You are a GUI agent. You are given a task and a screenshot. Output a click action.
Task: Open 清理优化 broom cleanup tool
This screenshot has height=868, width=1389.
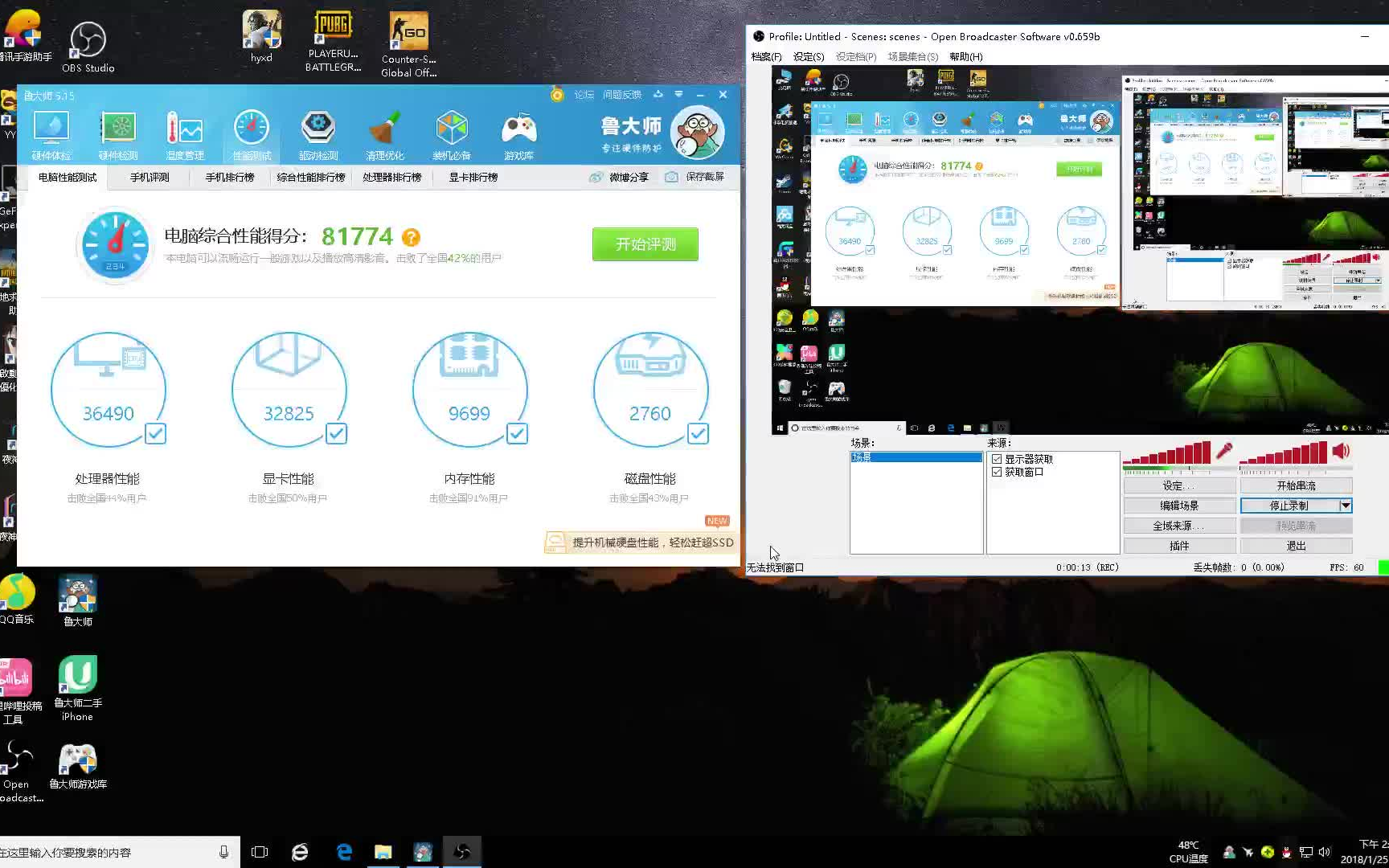click(x=385, y=134)
